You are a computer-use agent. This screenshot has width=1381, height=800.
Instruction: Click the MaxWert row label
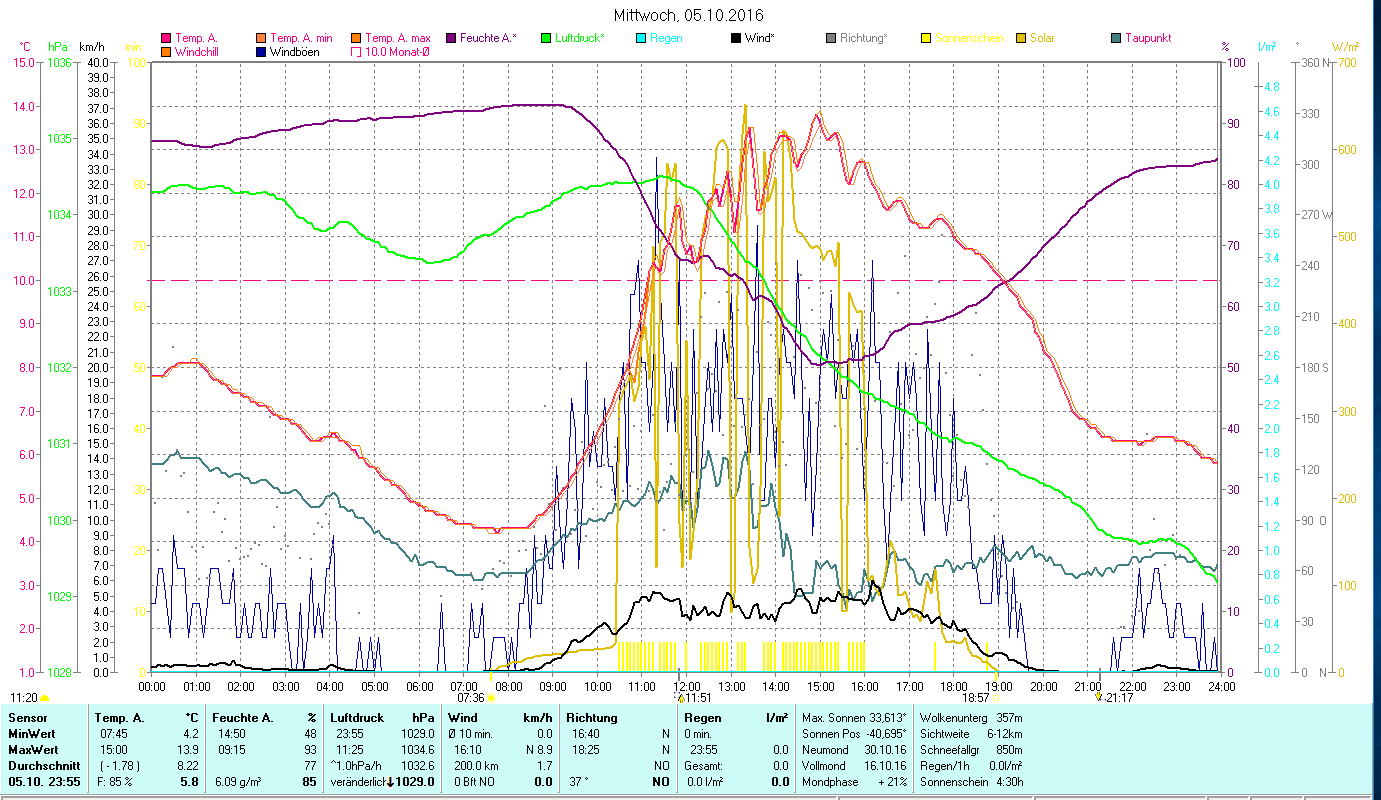[x=32, y=749]
